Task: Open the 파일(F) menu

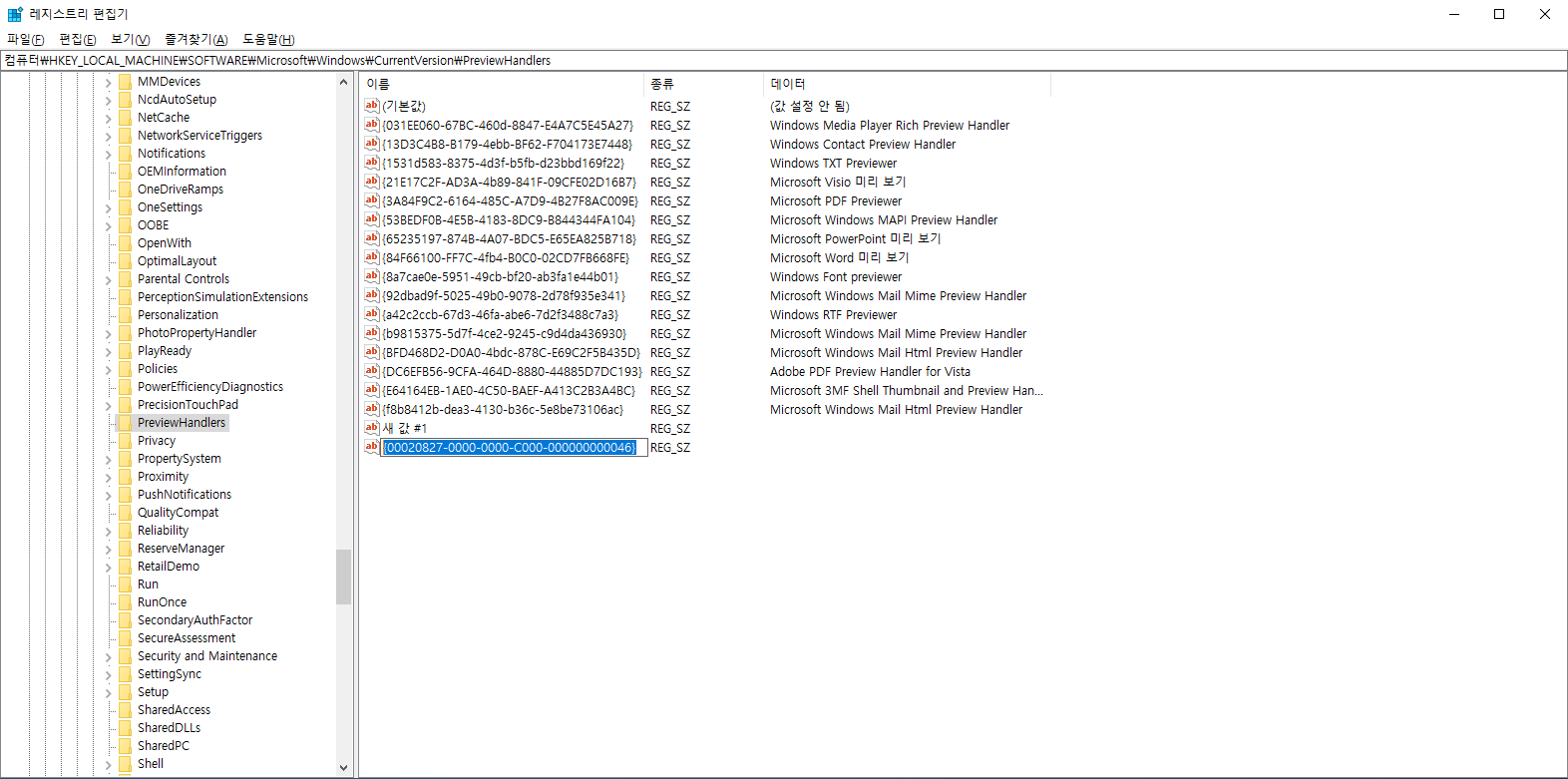Action: tap(26, 39)
